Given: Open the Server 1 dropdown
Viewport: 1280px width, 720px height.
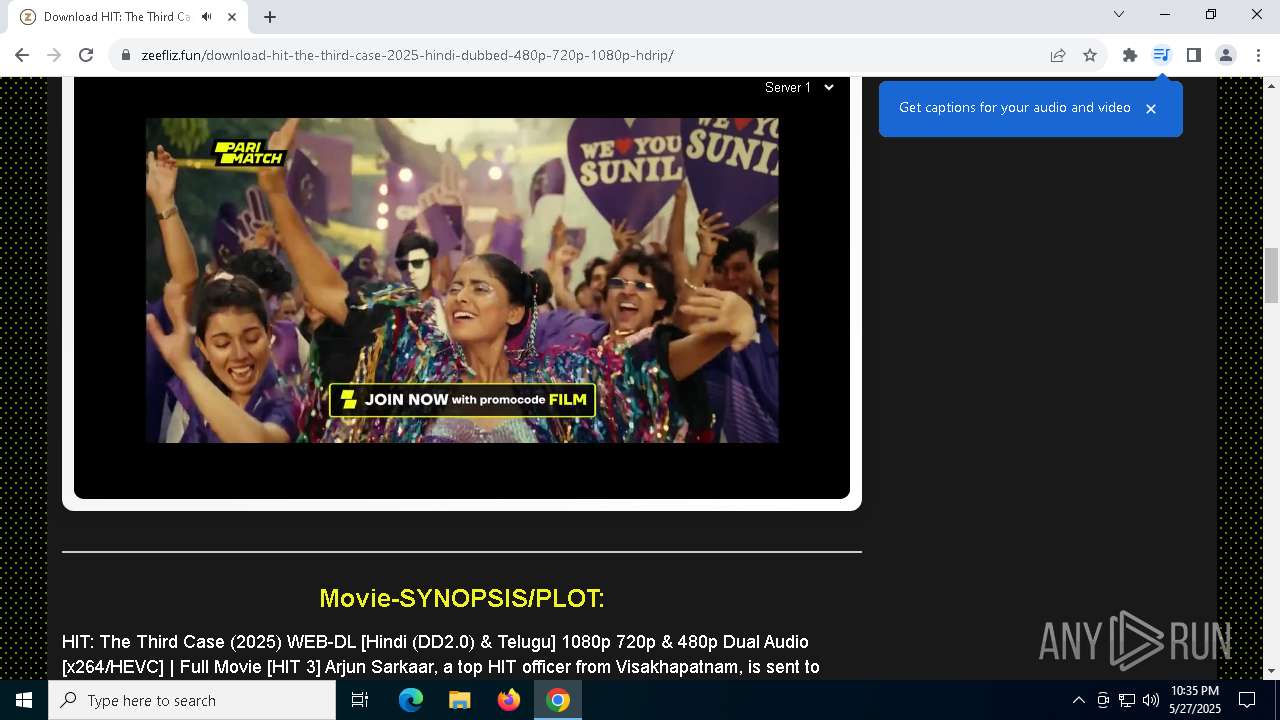Looking at the screenshot, I should click(799, 87).
